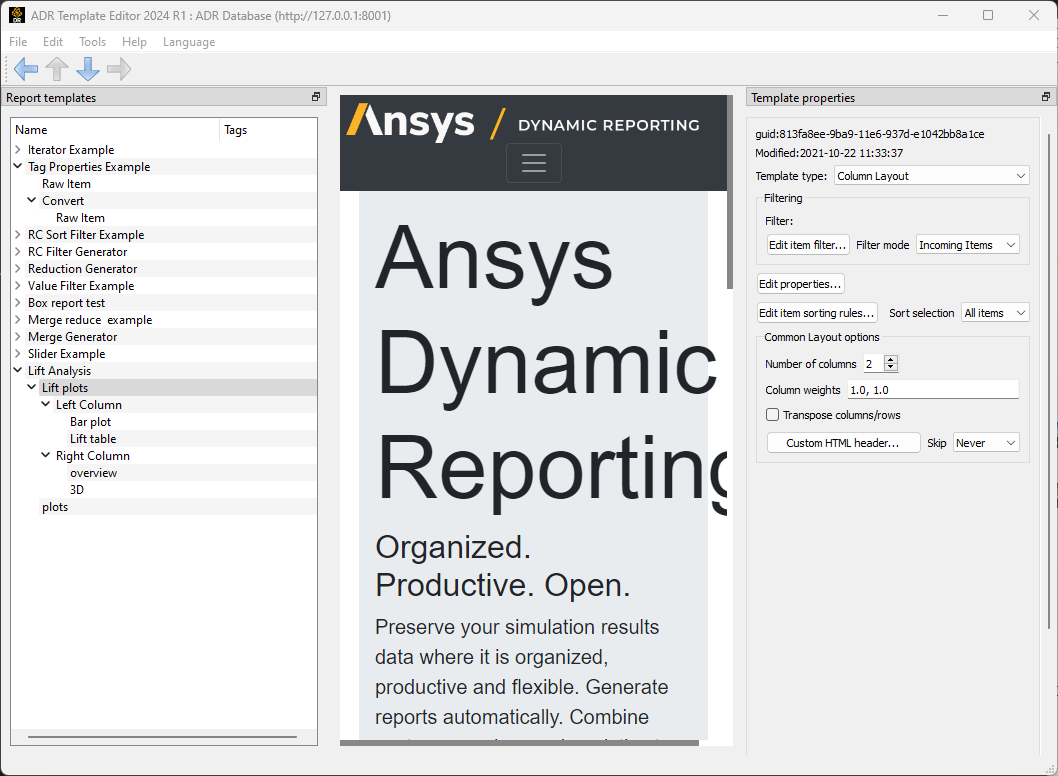Open the hamburger menu in preview
The height and width of the screenshot is (776, 1058).
click(534, 163)
